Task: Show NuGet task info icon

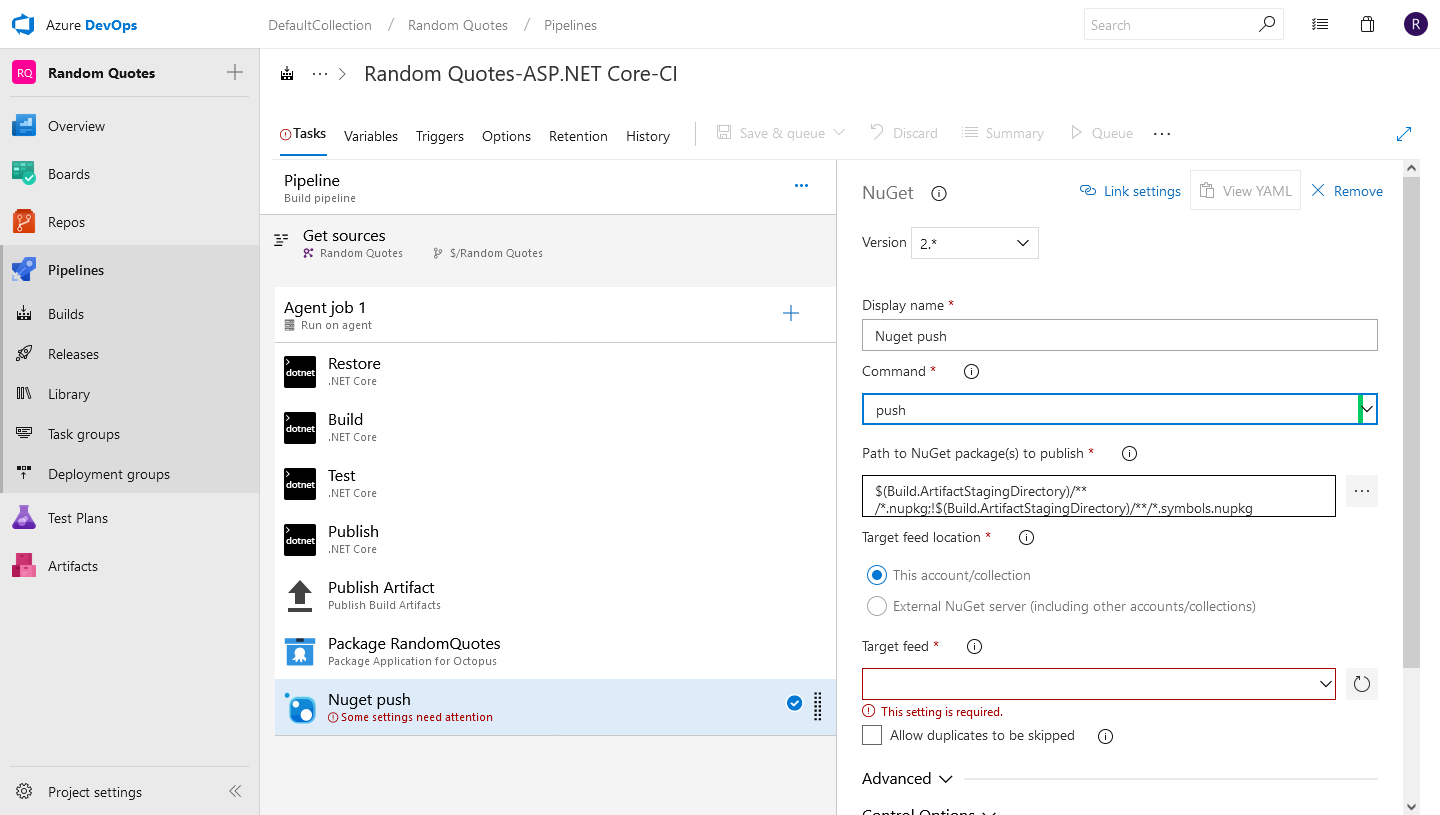Action: (x=939, y=194)
